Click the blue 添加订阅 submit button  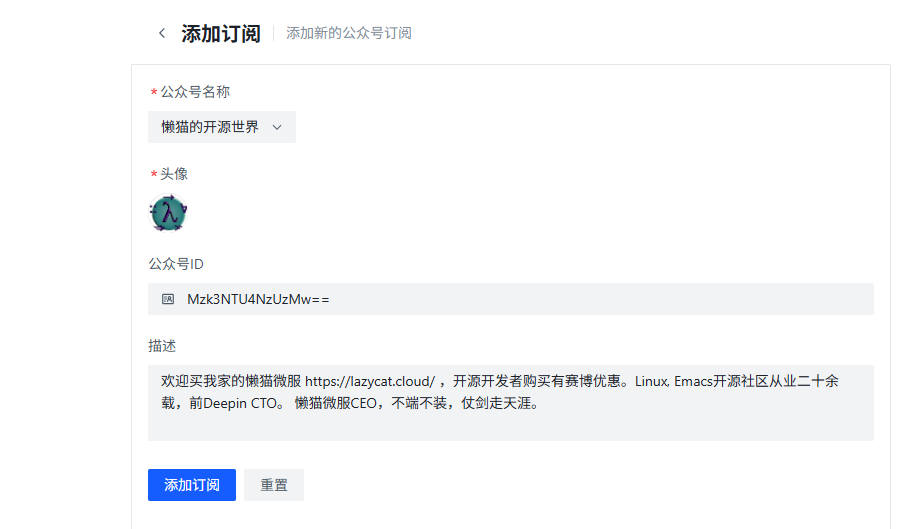tap(192, 485)
